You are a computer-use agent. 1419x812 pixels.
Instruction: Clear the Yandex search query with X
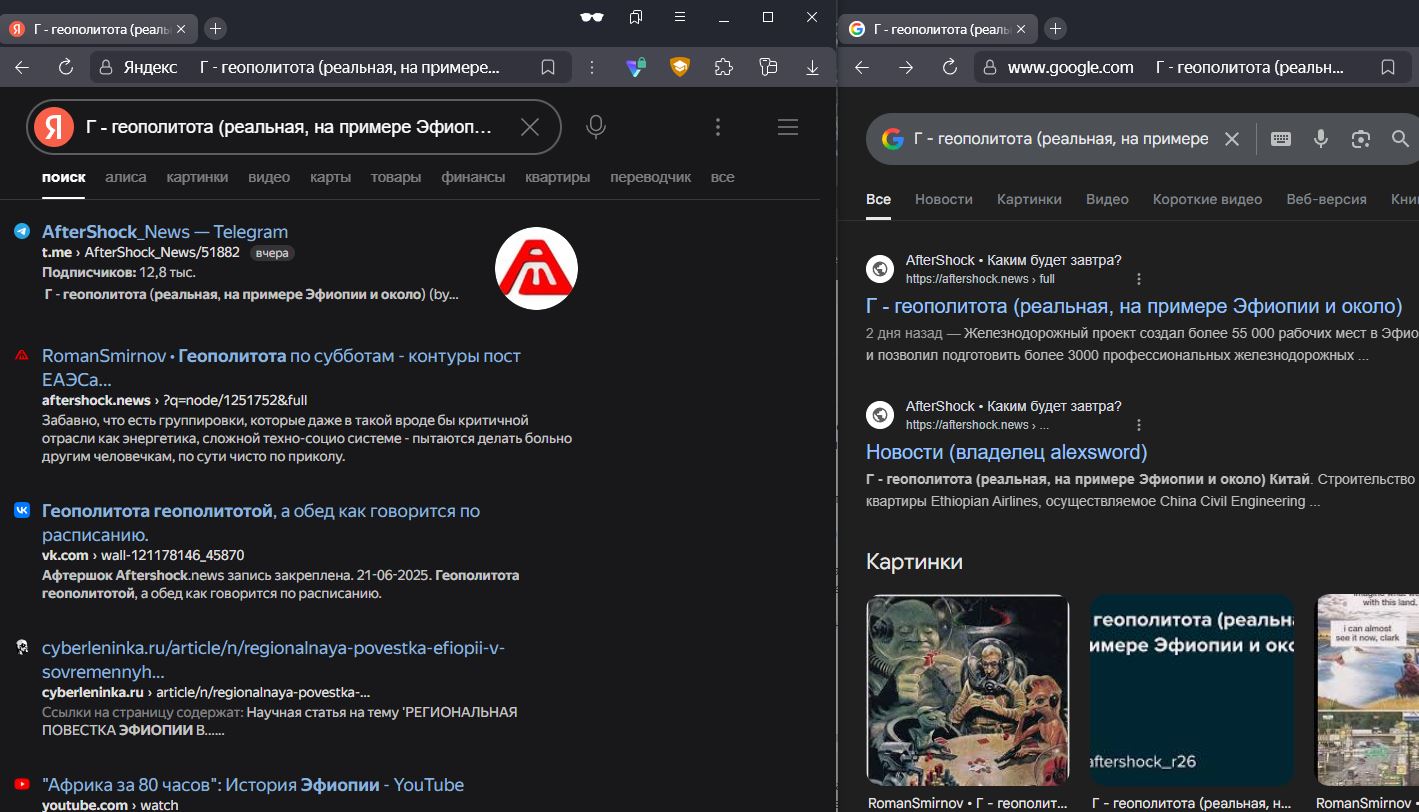(x=530, y=127)
